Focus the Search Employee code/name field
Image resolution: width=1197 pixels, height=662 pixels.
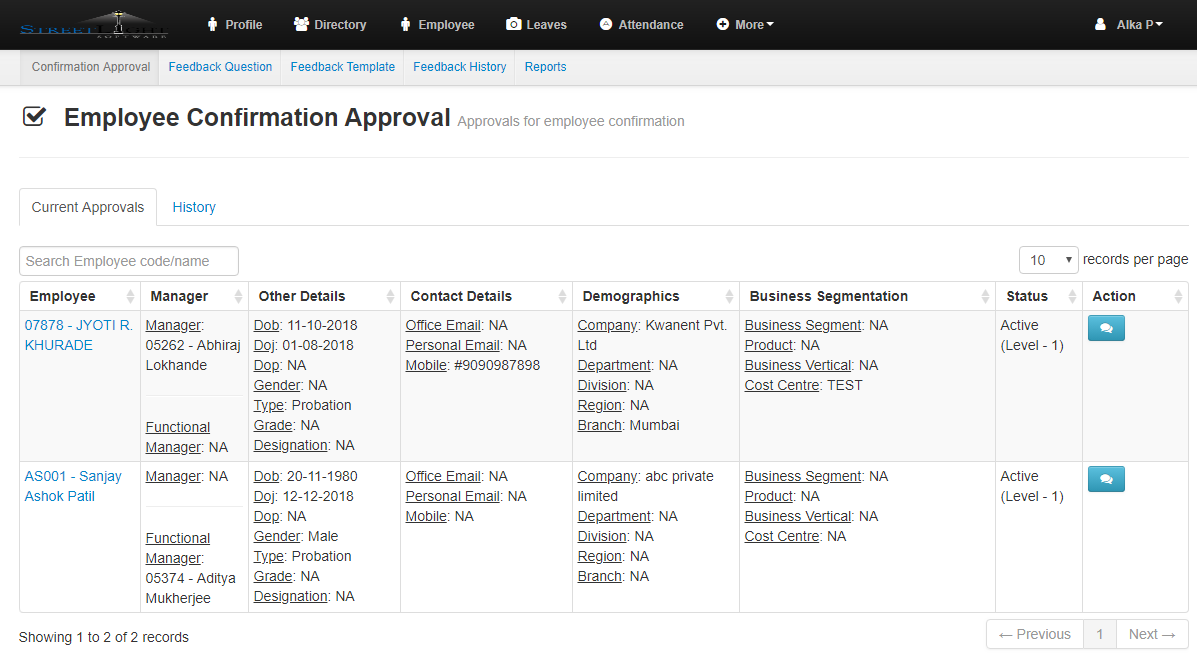[129, 261]
